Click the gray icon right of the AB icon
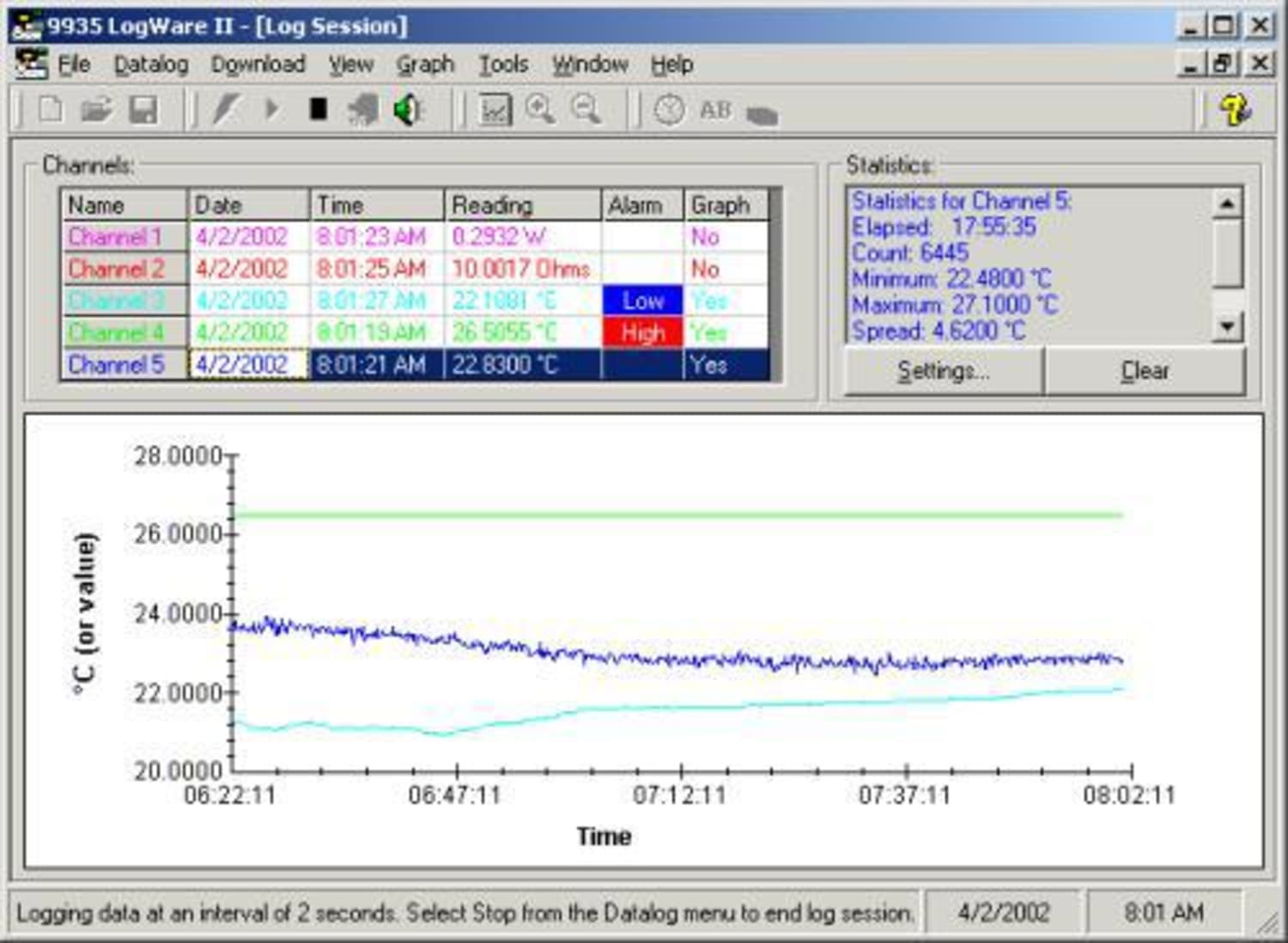 762,114
